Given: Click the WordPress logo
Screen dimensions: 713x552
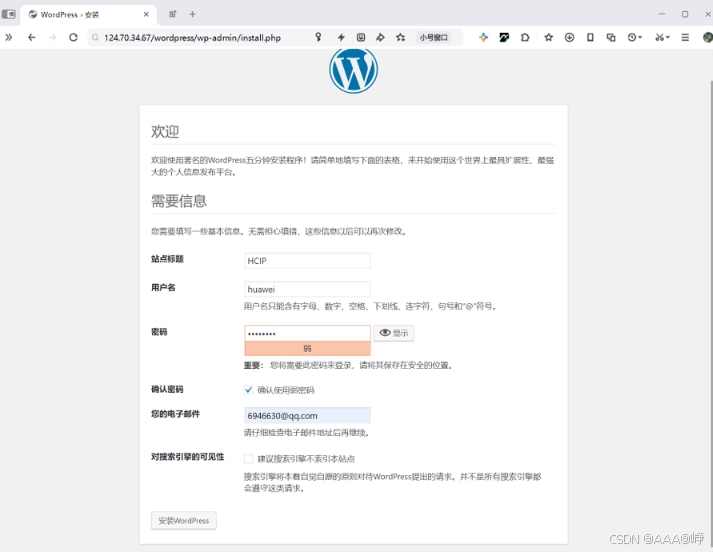Looking at the screenshot, I should tap(353, 70).
